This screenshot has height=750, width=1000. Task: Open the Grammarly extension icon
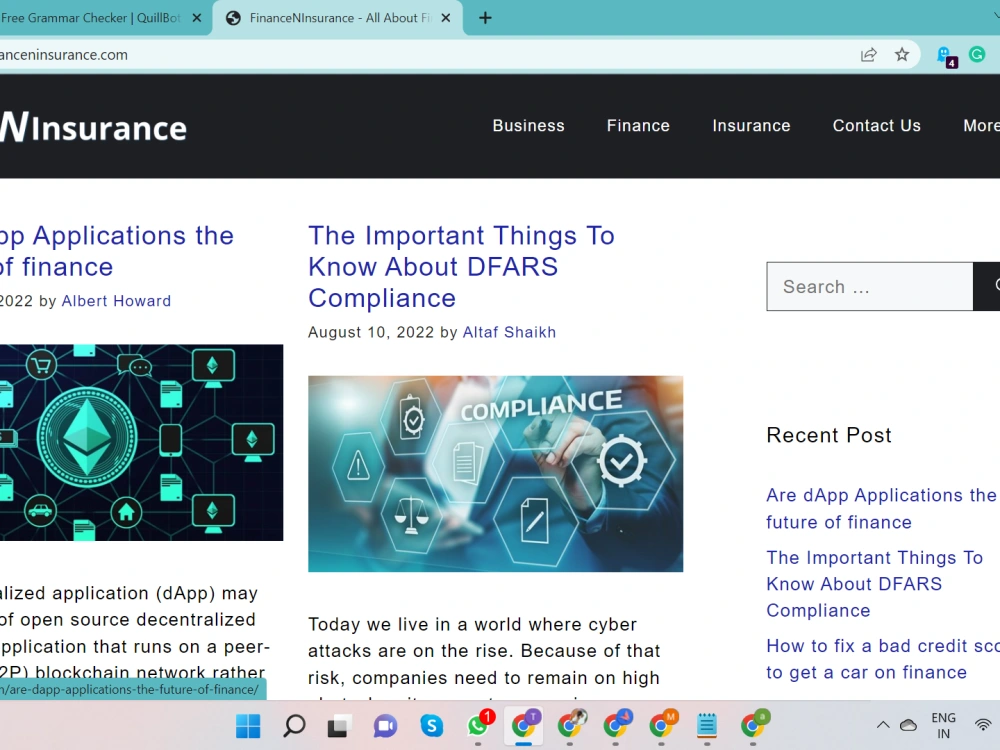[977, 55]
